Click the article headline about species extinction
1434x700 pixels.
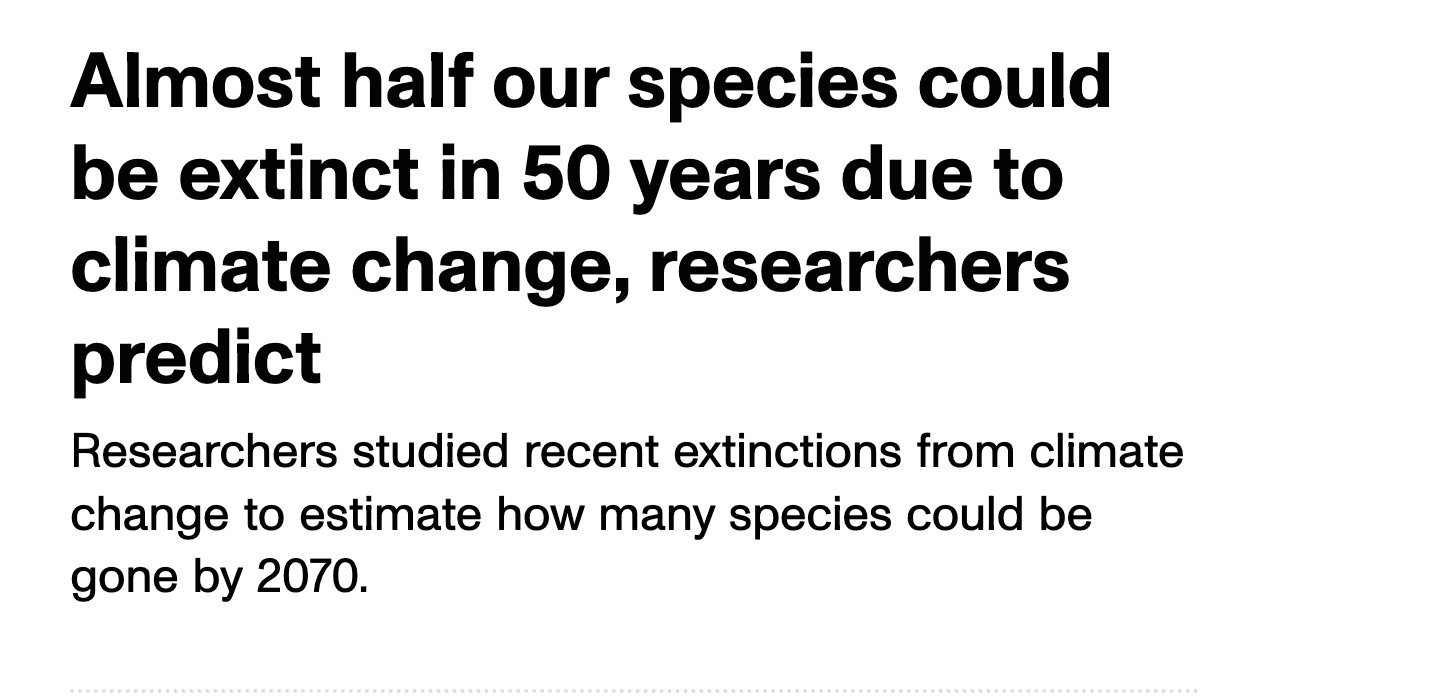pyautogui.click(x=590, y=219)
